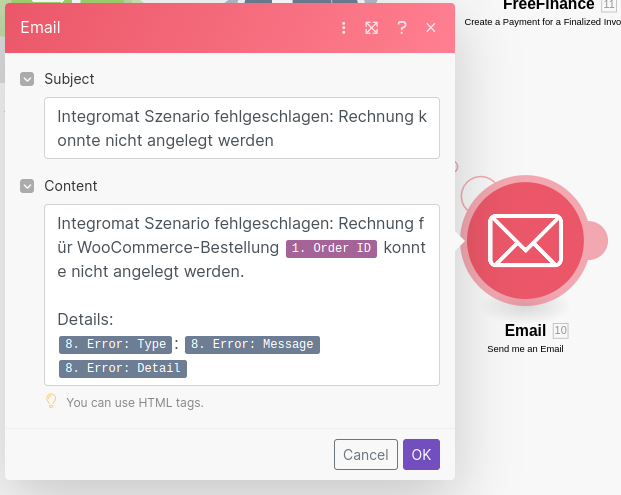Select the '1. Order ID' variable pill
This screenshot has width=621, height=495.
[331, 249]
